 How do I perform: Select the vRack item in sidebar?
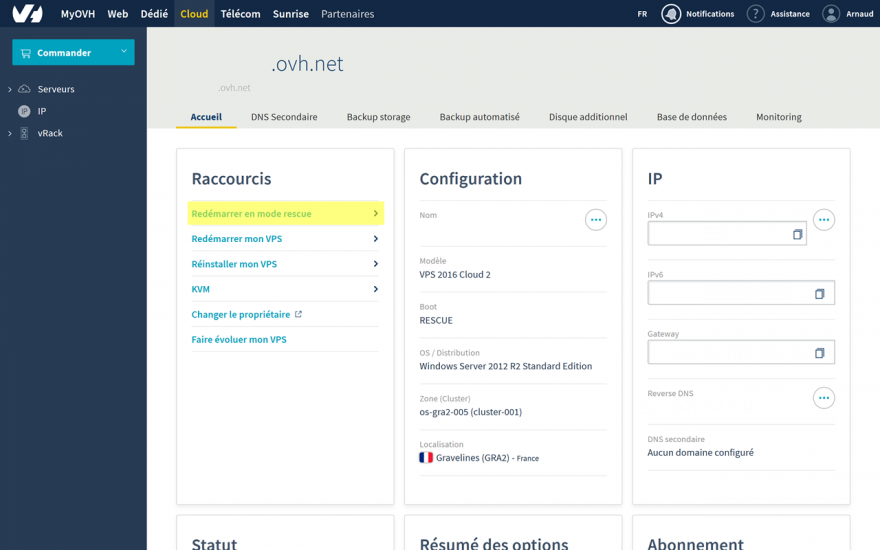tap(50, 134)
